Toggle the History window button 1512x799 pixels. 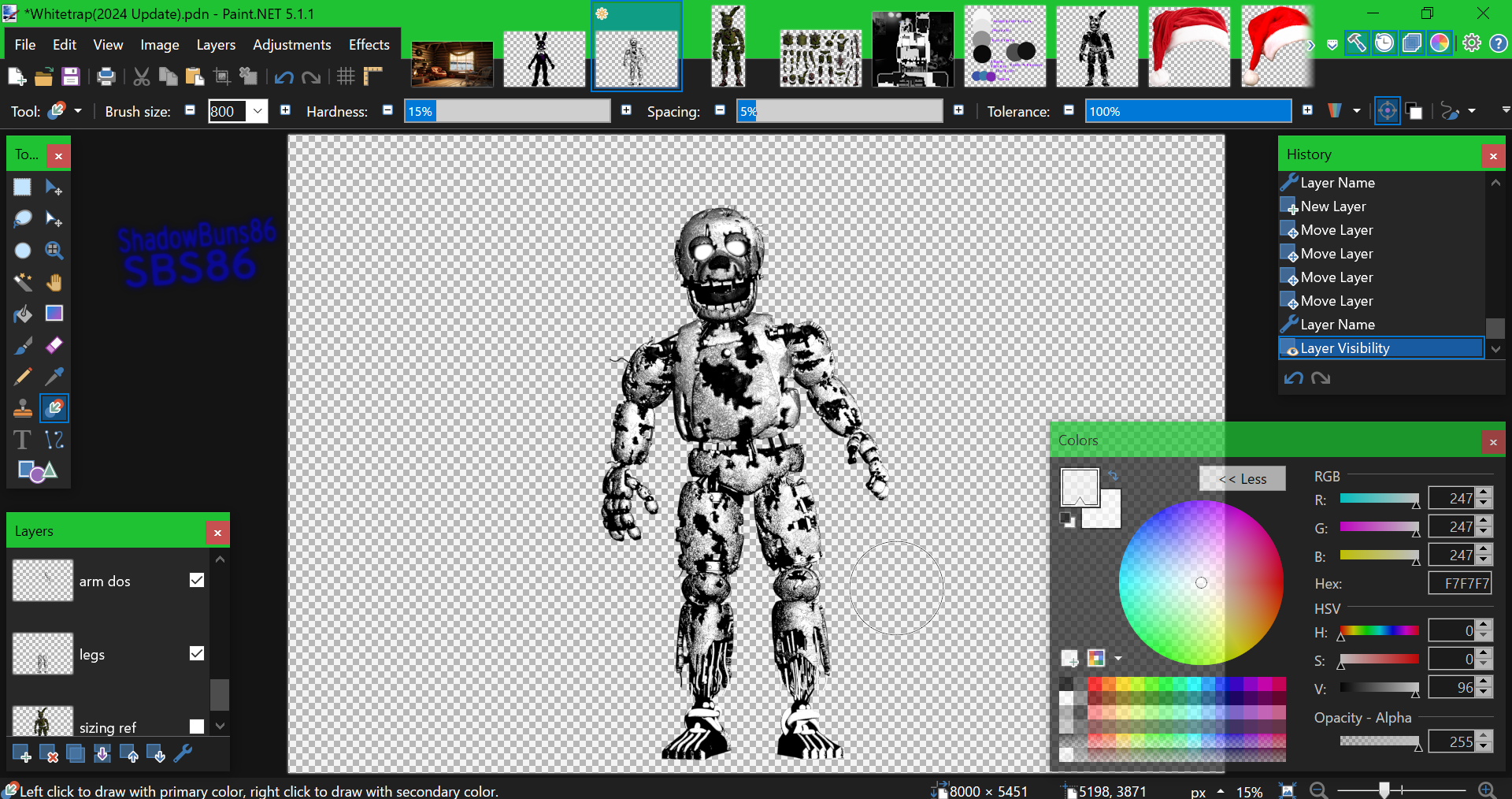point(1384,43)
